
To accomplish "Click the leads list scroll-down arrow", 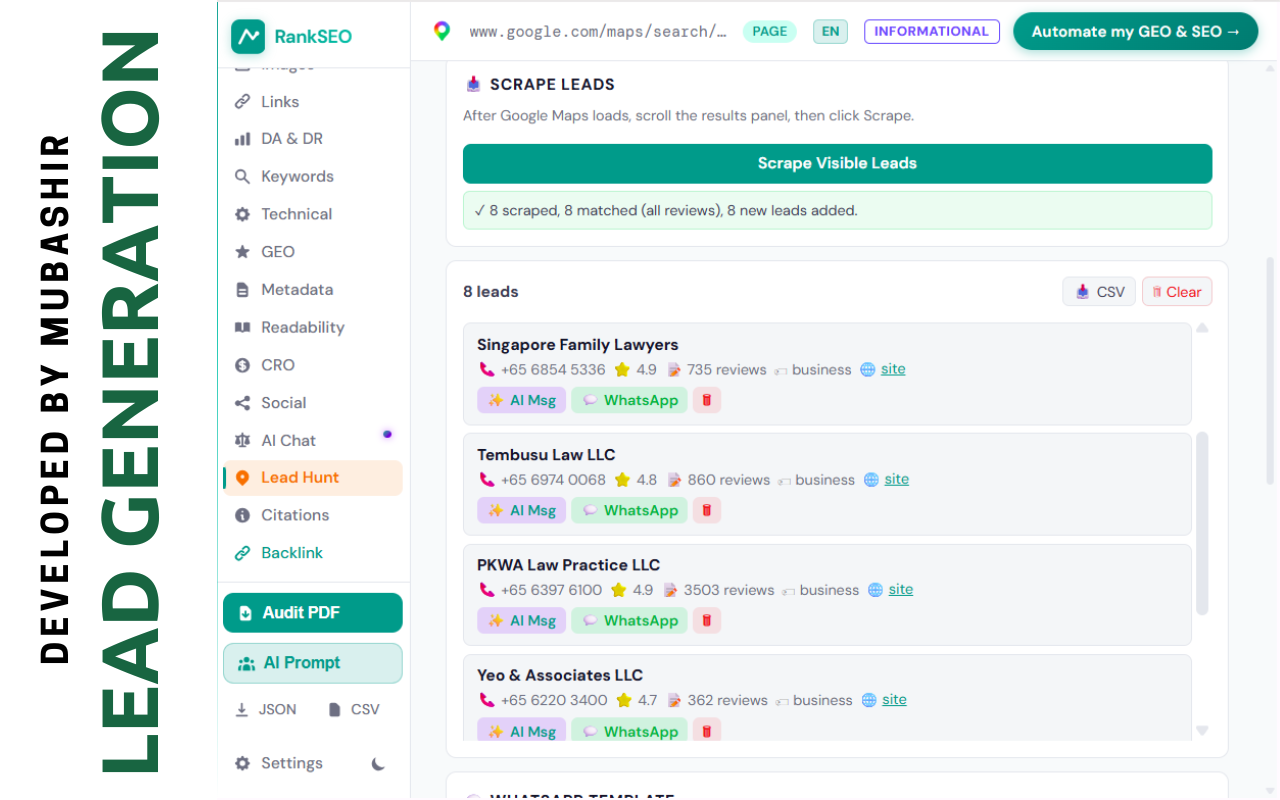I will 1202,731.
